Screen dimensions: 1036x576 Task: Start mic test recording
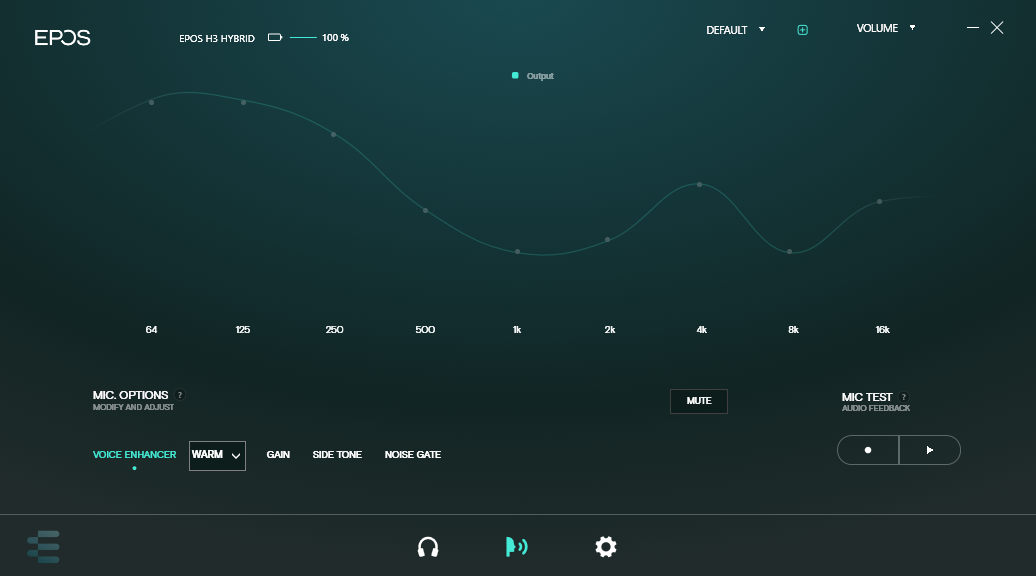(x=868, y=450)
